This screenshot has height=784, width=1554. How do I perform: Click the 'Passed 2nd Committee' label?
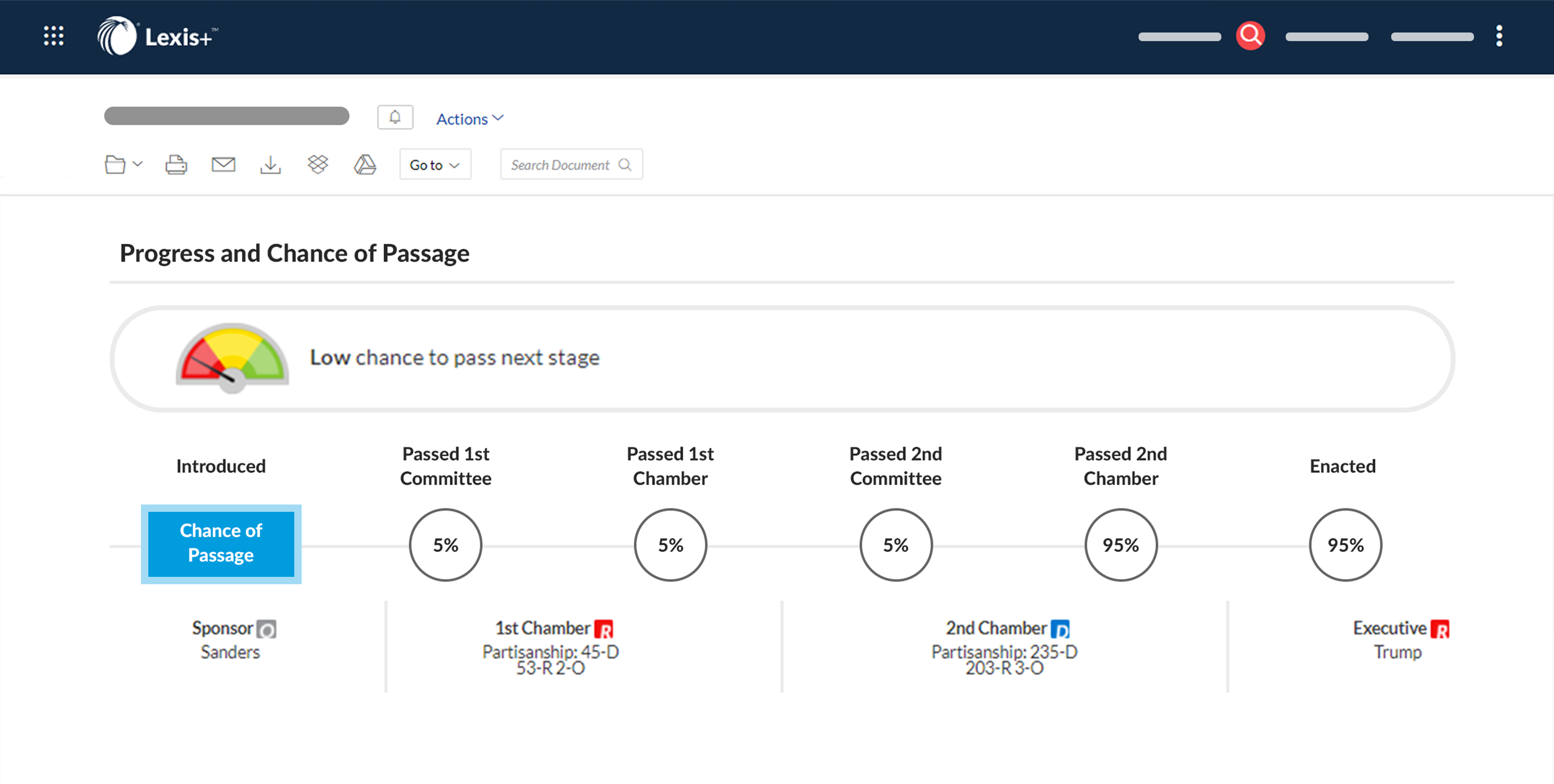point(896,466)
